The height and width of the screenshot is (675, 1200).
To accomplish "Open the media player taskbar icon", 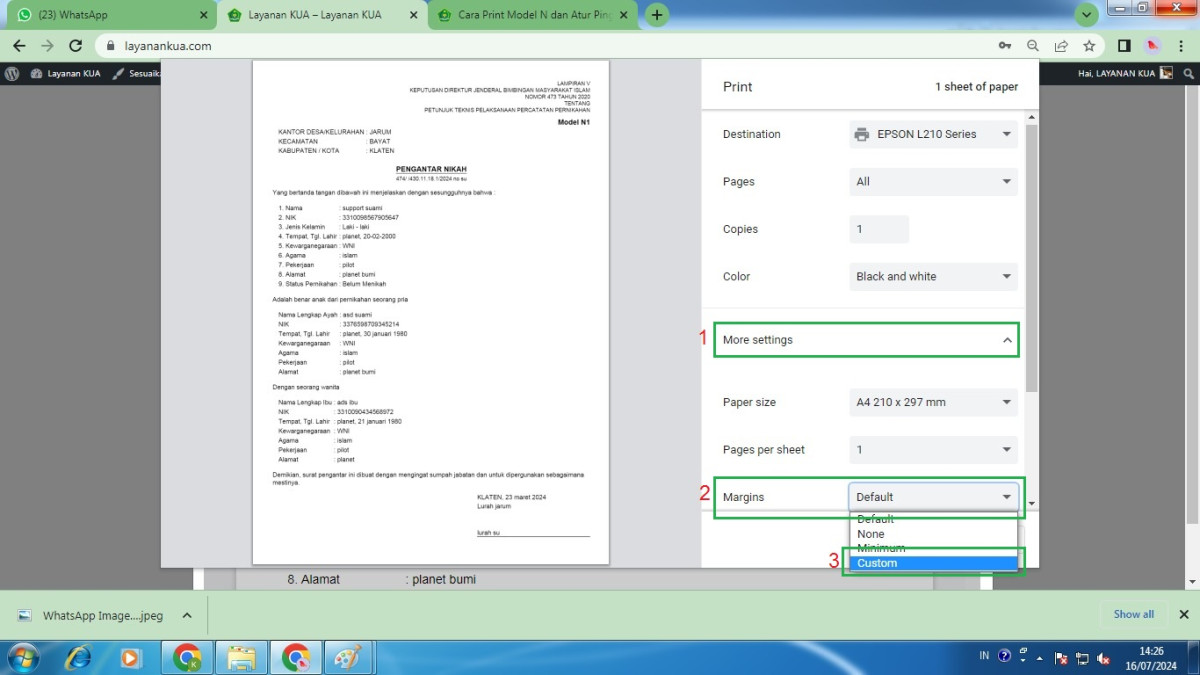I will [131, 657].
